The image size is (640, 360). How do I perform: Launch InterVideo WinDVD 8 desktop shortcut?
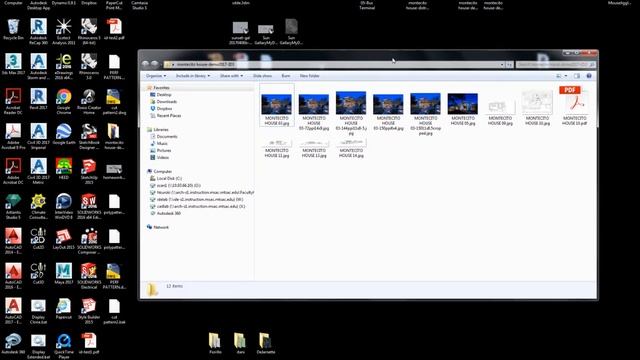[64, 206]
